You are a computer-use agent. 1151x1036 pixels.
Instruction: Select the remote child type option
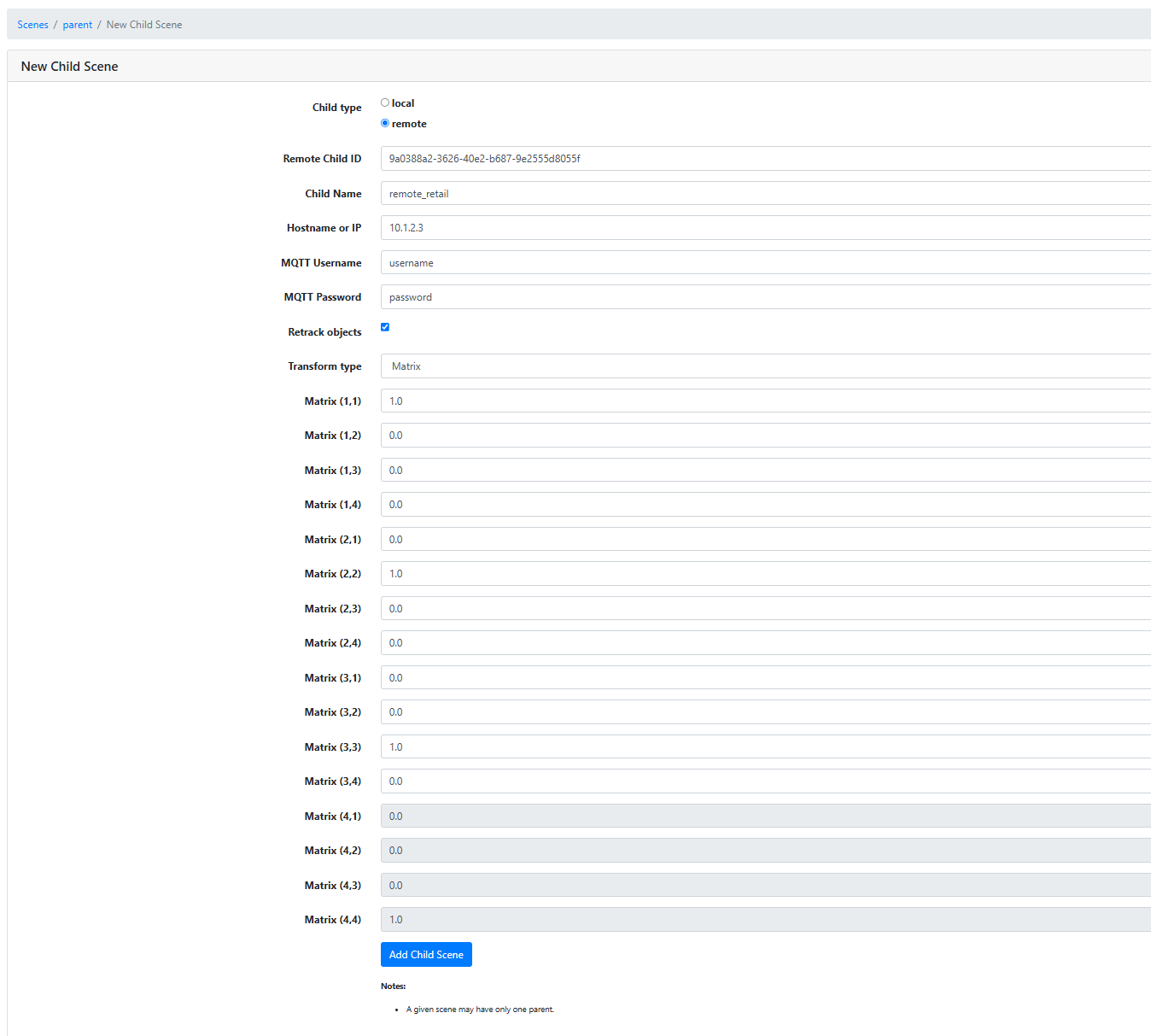[x=385, y=123]
